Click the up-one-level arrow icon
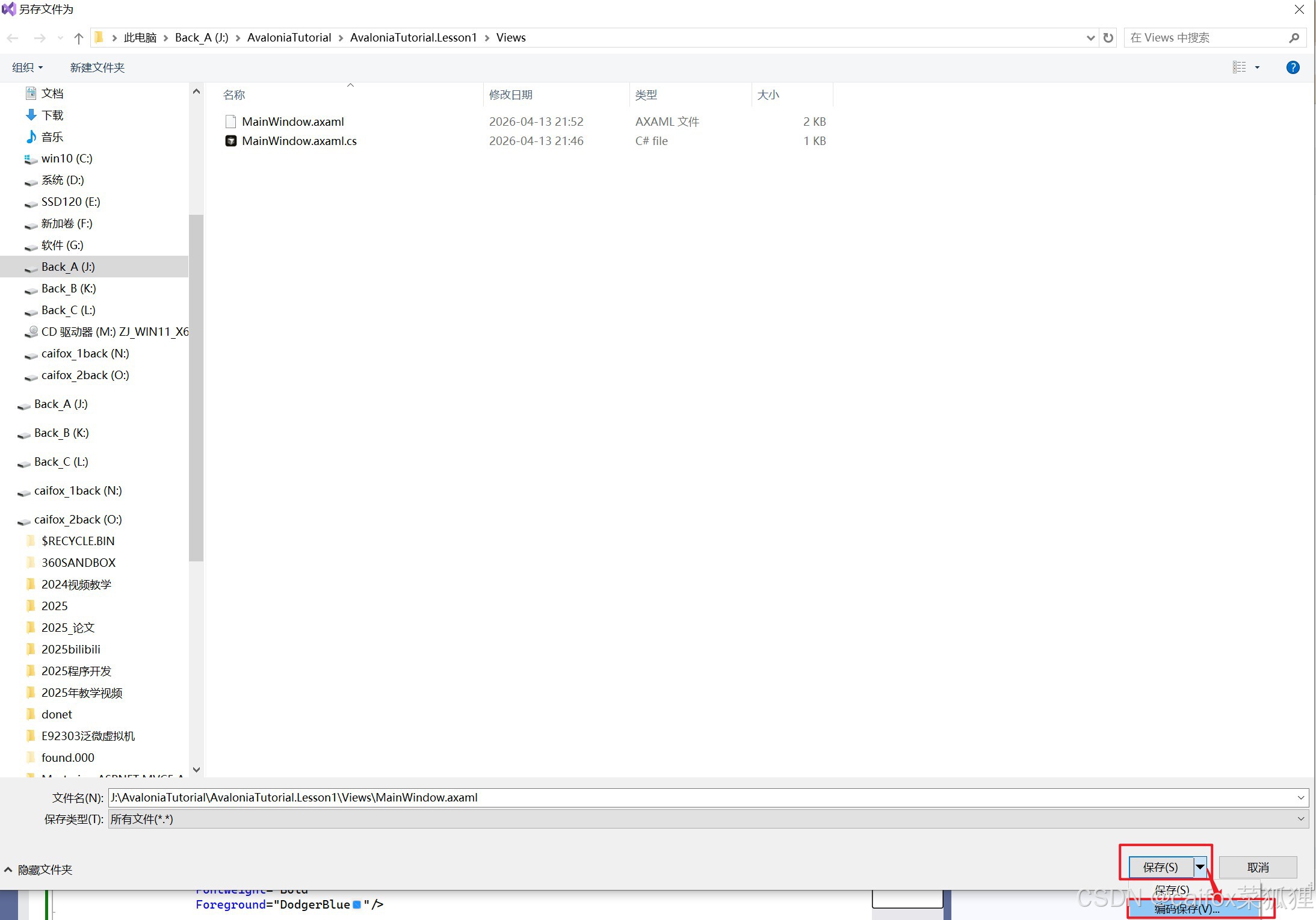The image size is (1316, 920). 78,38
